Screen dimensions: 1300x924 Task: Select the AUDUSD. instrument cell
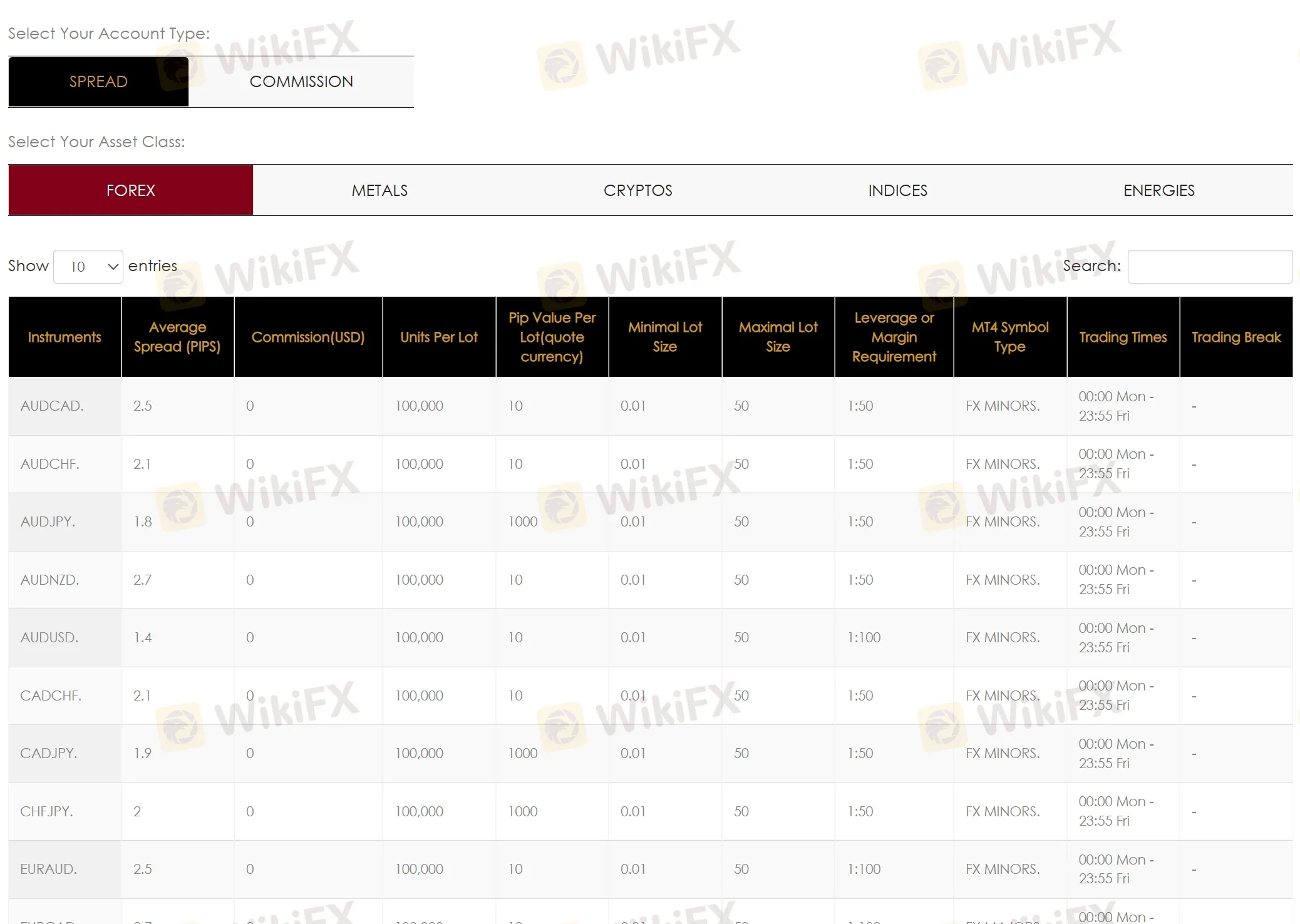(x=49, y=637)
